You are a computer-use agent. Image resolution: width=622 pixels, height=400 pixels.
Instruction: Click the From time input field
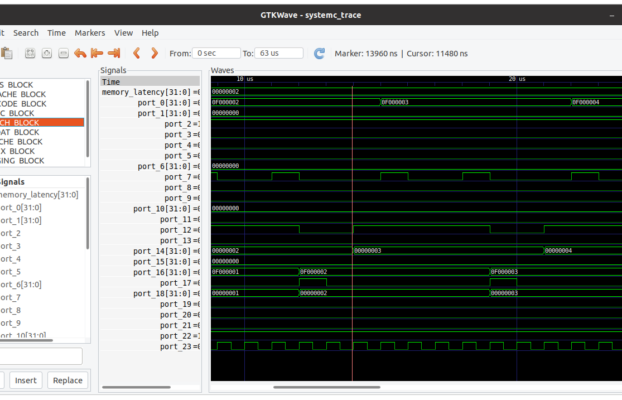216,53
